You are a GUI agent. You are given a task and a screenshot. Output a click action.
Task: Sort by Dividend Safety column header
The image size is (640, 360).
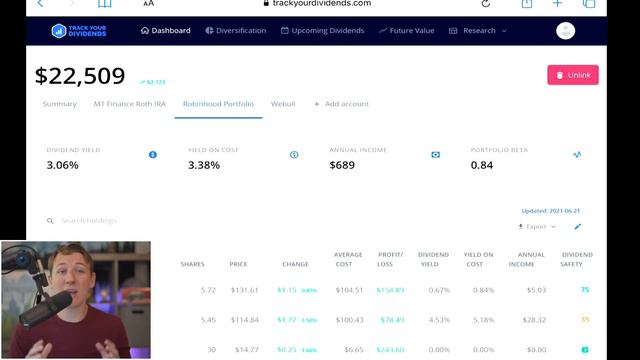[577, 259]
